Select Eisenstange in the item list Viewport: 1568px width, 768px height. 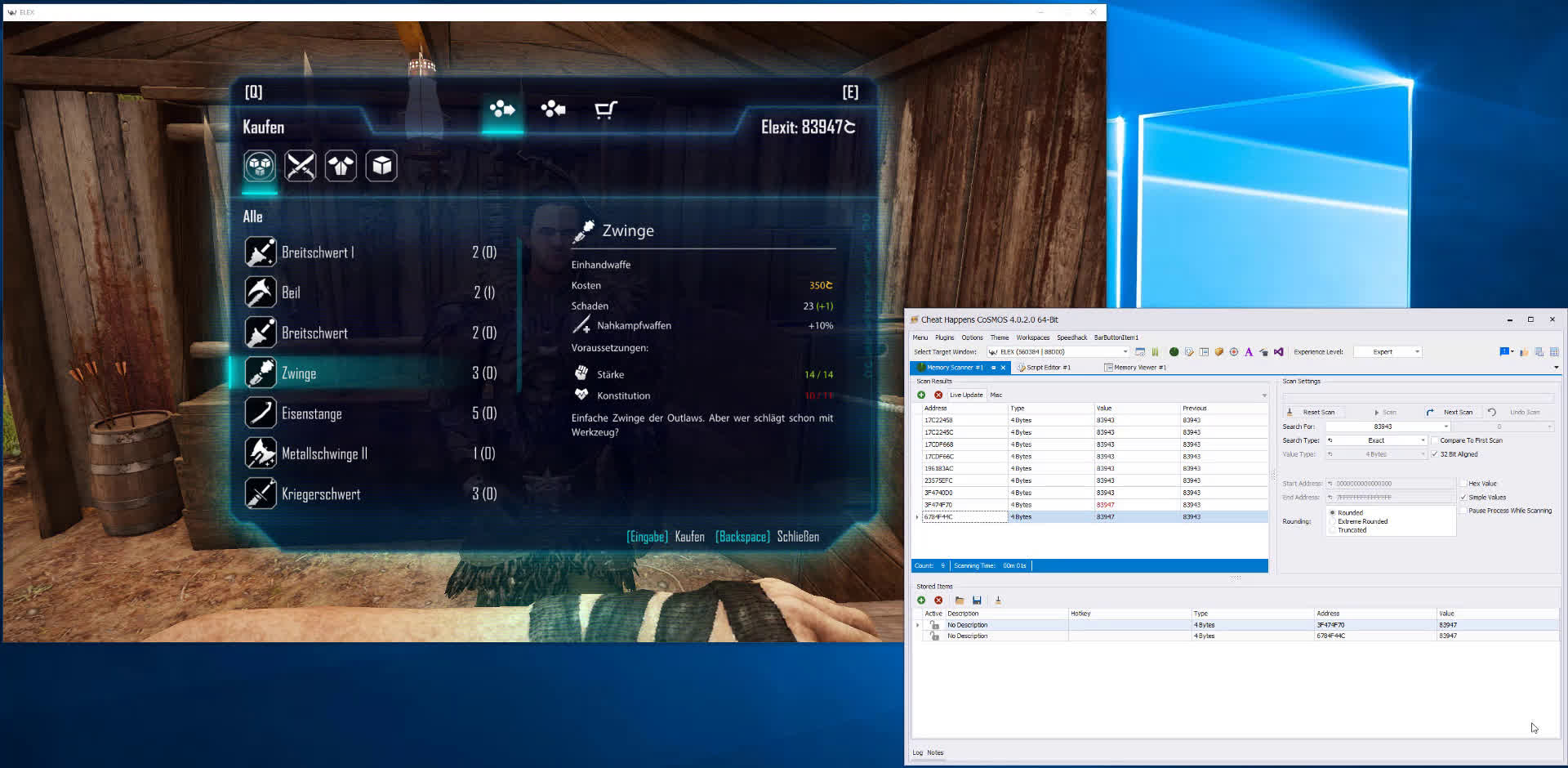coord(372,413)
